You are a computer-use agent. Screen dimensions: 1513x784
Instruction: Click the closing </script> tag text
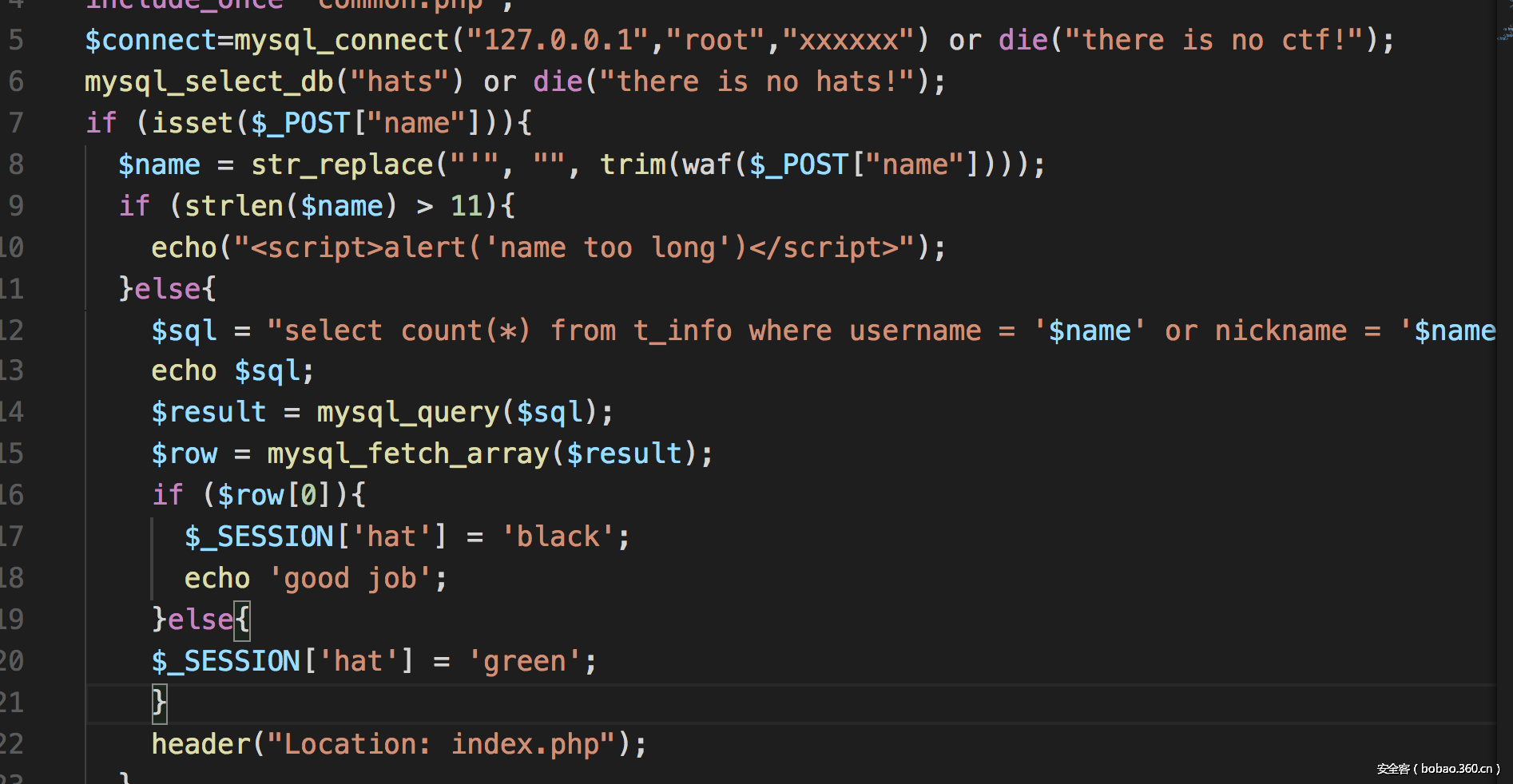[824, 247]
